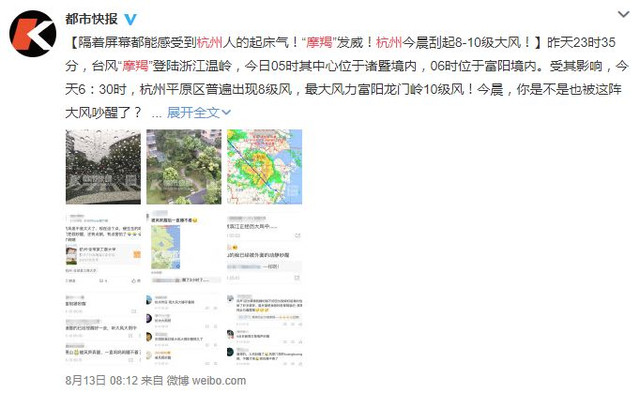Open first 杭州 keyword link in headline
The height and width of the screenshot is (393, 640).
tap(210, 42)
